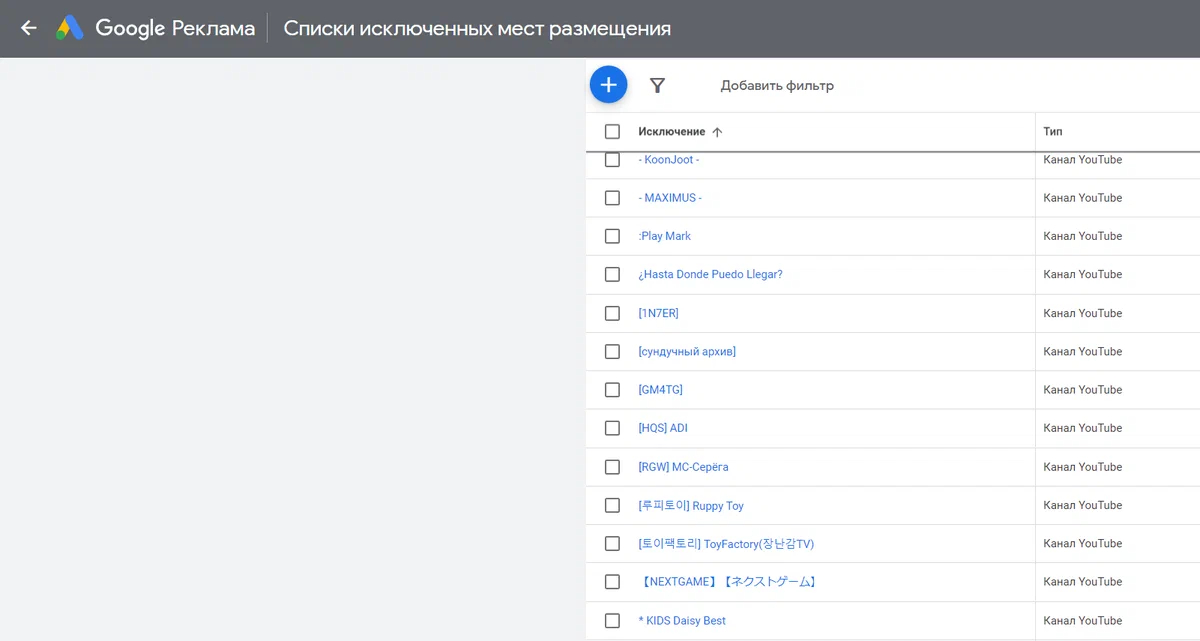This screenshot has width=1200, height=641.
Task: Open the ¿Hasta Donde Puedo Llegar? link
Action: pyautogui.click(x=710, y=274)
